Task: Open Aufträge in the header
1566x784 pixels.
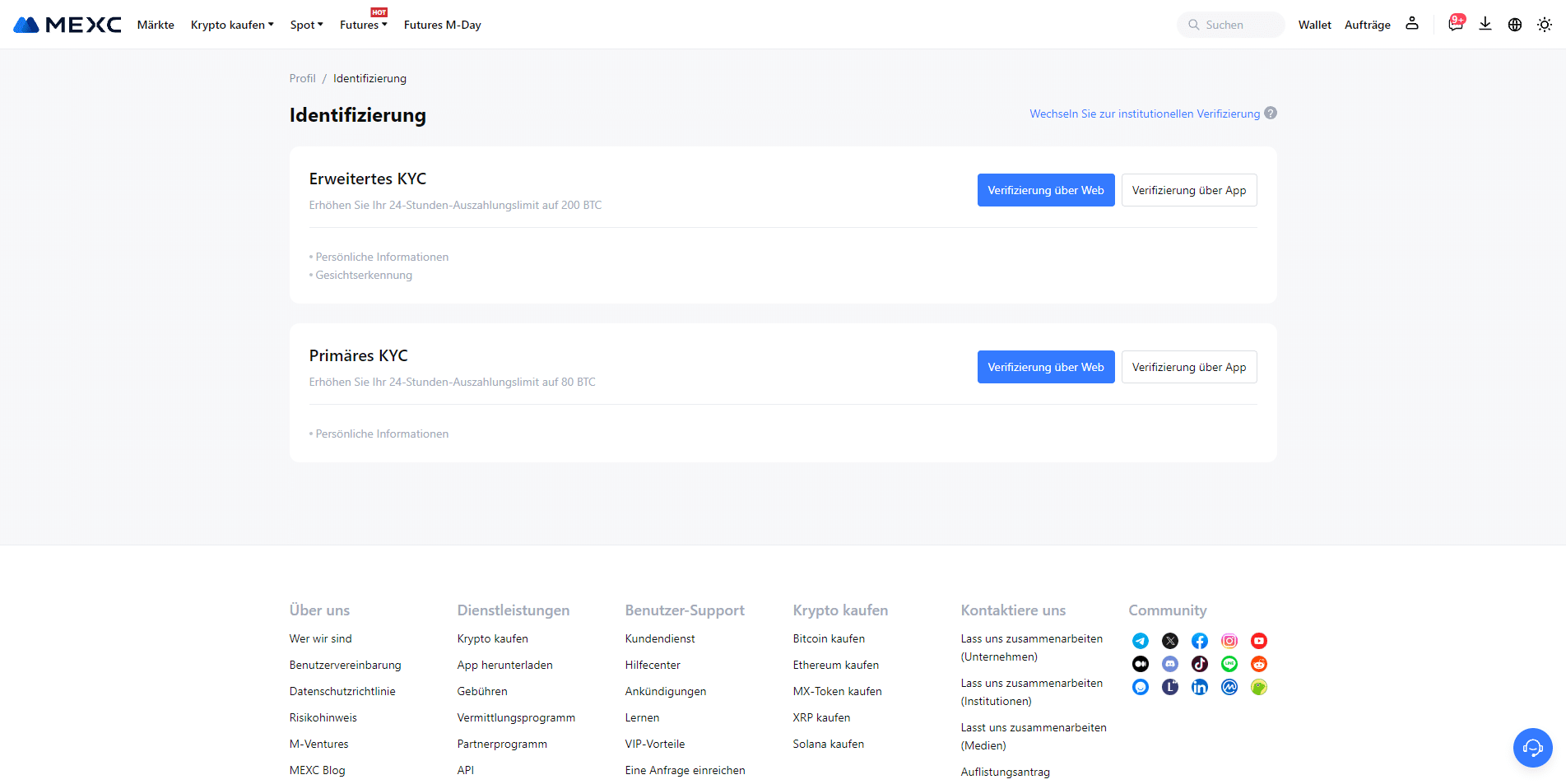Action: pyautogui.click(x=1368, y=25)
